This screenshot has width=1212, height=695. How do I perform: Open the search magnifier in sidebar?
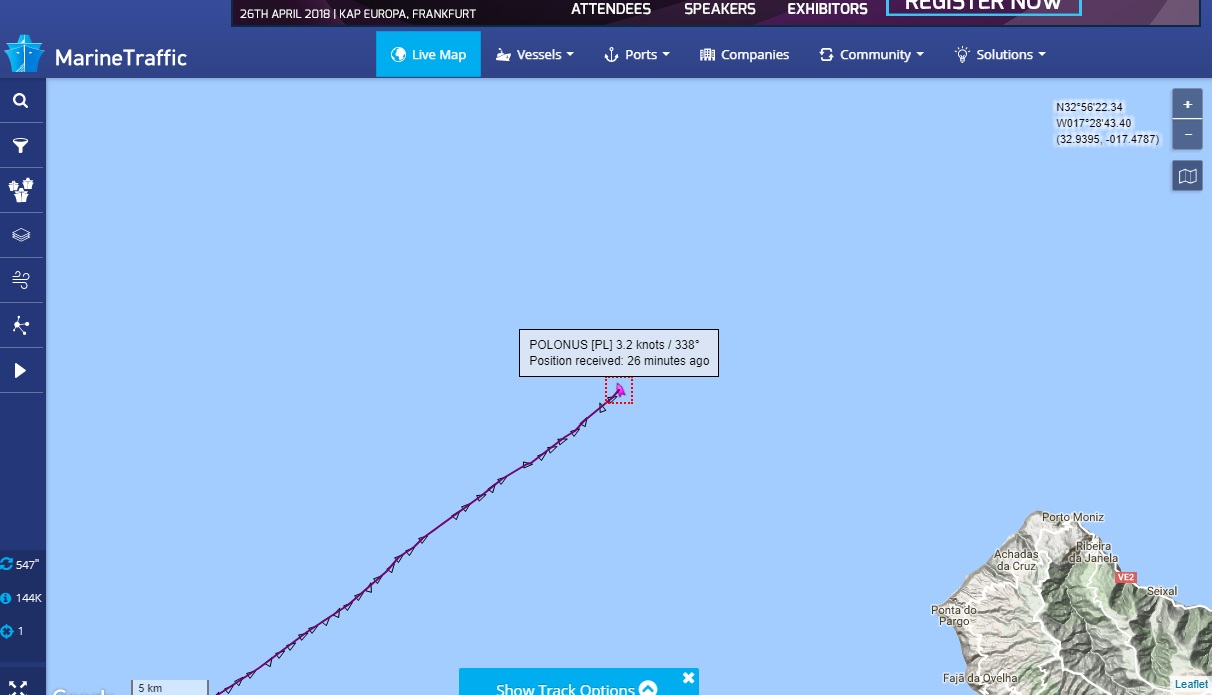pos(21,101)
